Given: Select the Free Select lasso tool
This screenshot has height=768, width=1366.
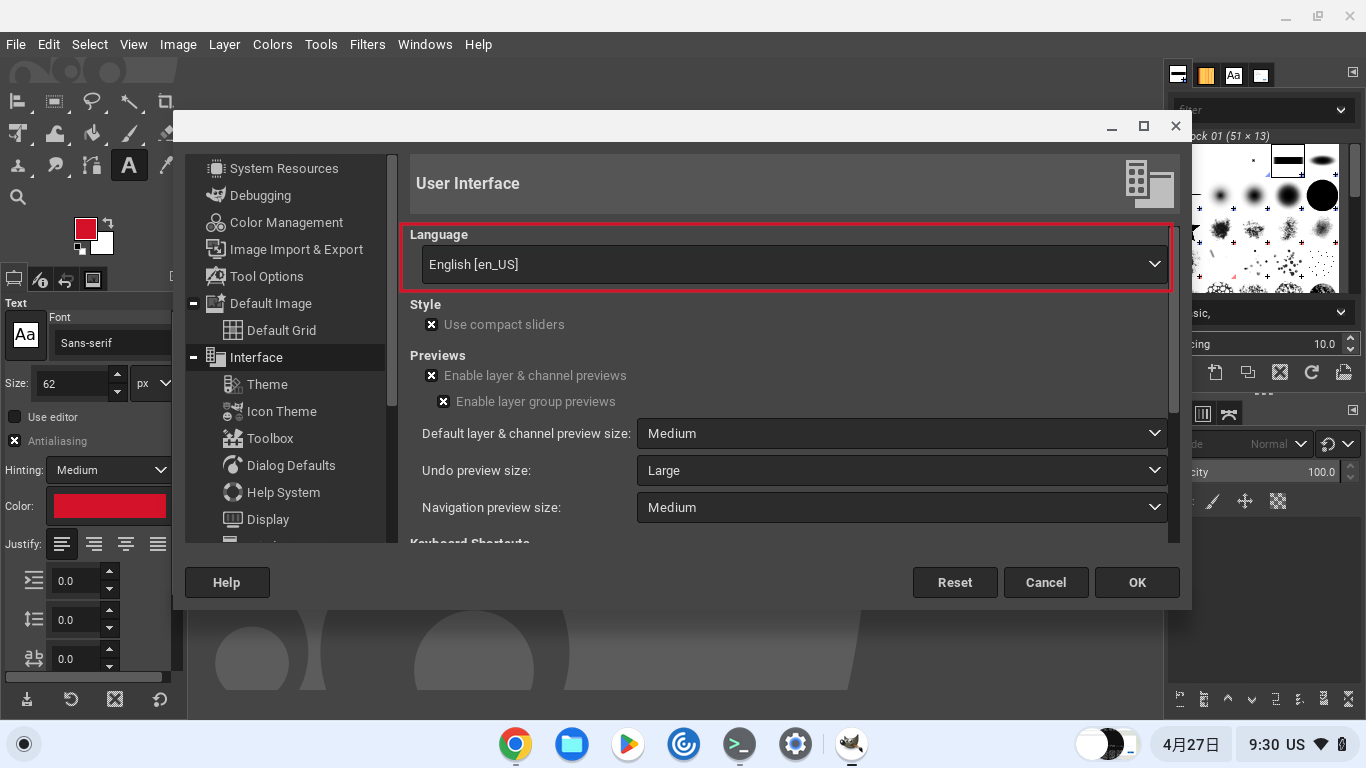Looking at the screenshot, I should (92, 101).
